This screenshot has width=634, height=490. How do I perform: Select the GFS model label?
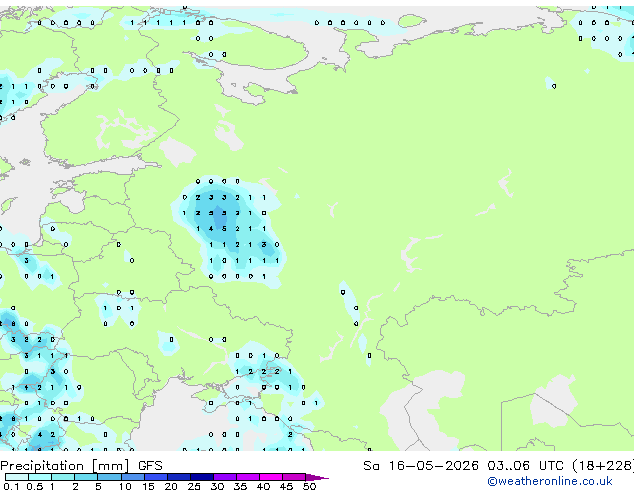pos(150,466)
